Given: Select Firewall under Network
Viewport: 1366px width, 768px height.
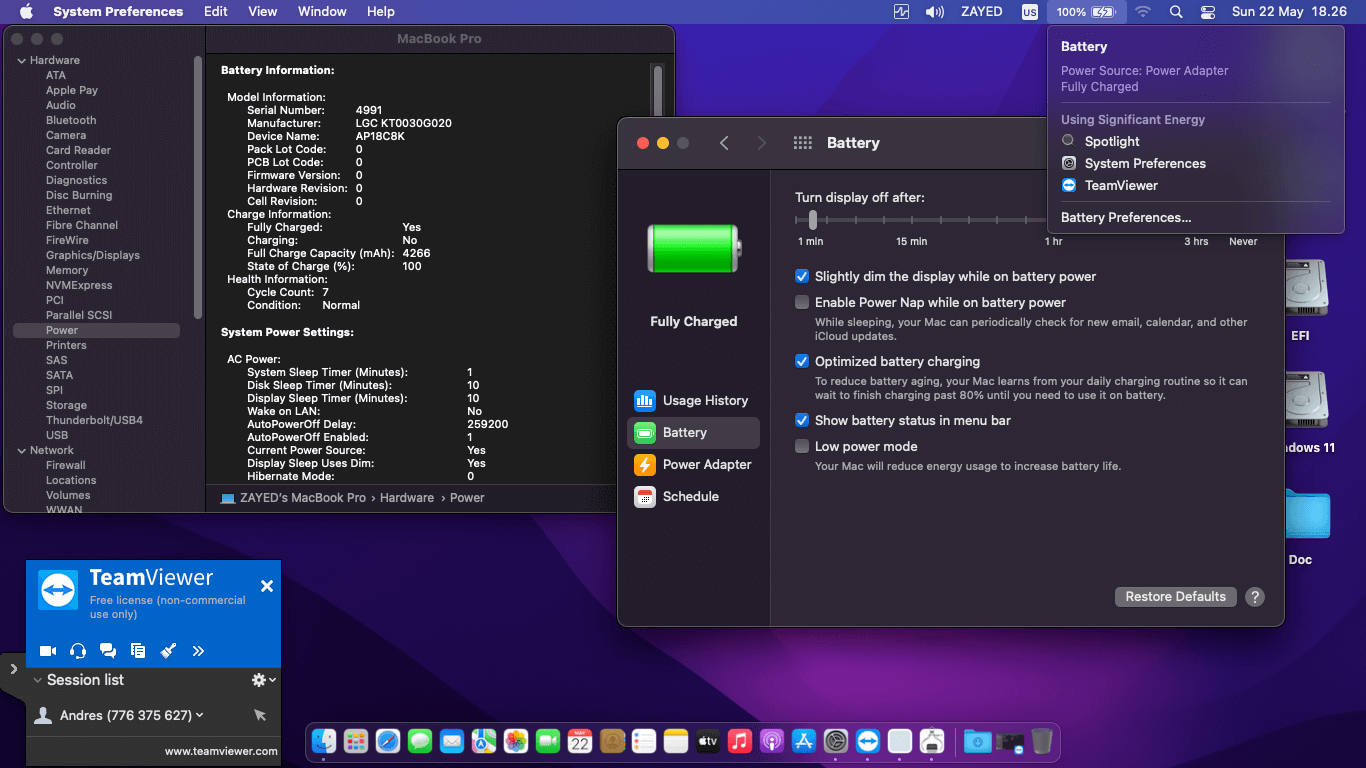Looking at the screenshot, I should [x=65, y=465].
